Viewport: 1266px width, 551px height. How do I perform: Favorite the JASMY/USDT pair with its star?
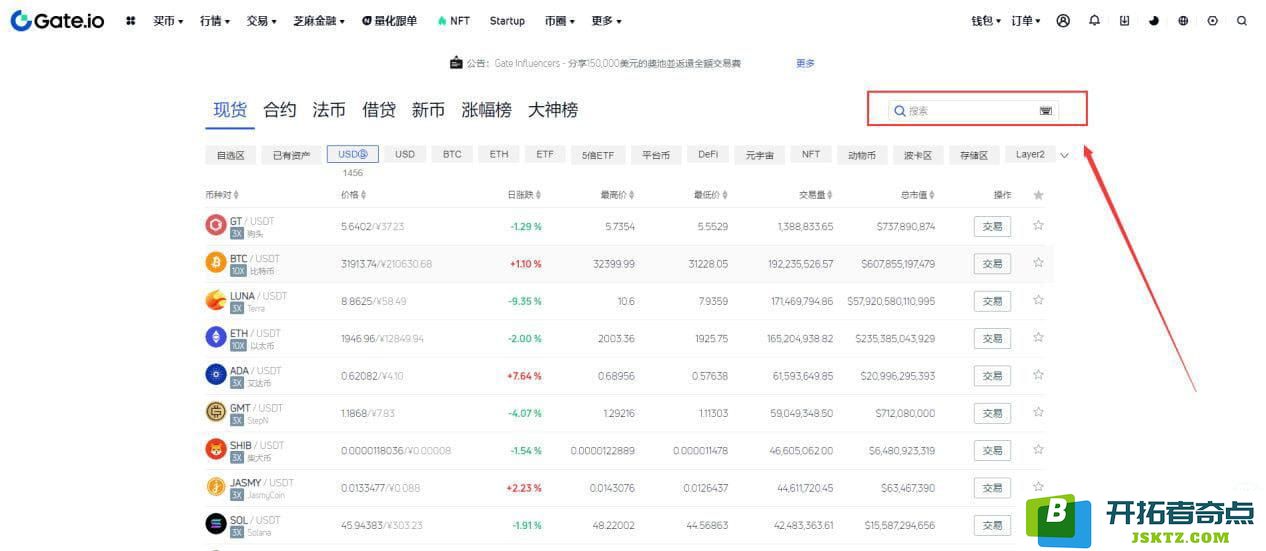pos(1038,487)
